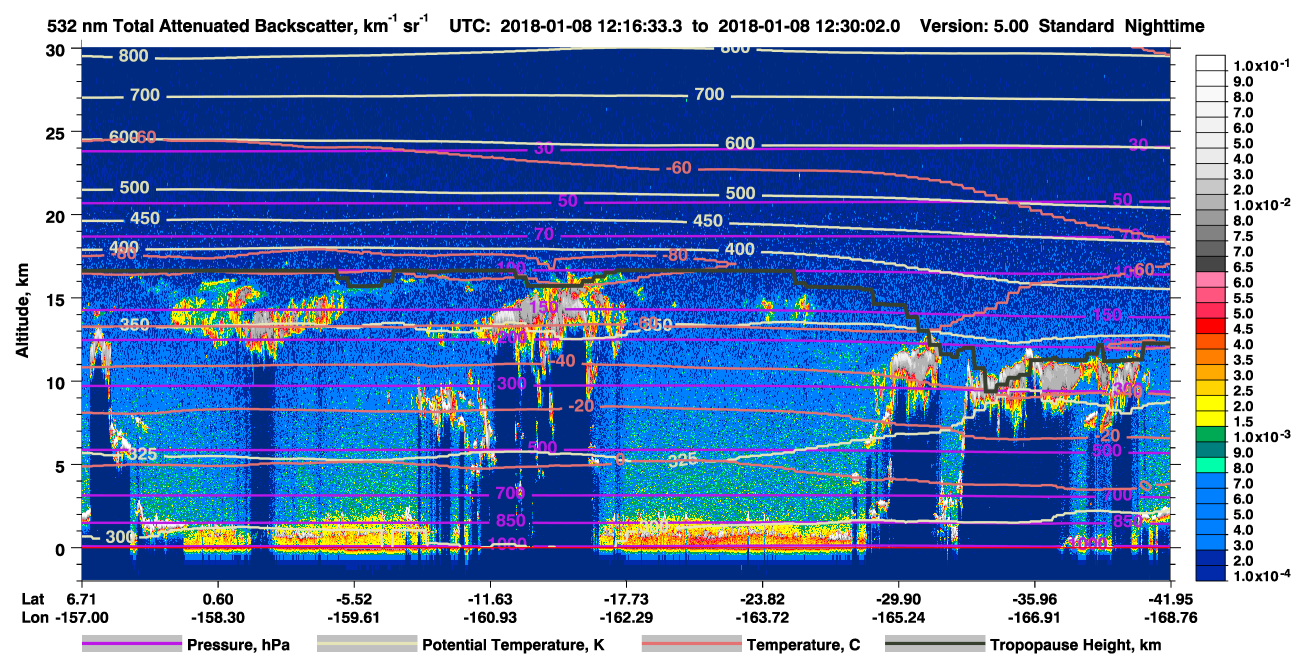Click the magenta line sample beside 'Pressure, hPa'
The height and width of the screenshot is (667, 1300).
pos(130,645)
